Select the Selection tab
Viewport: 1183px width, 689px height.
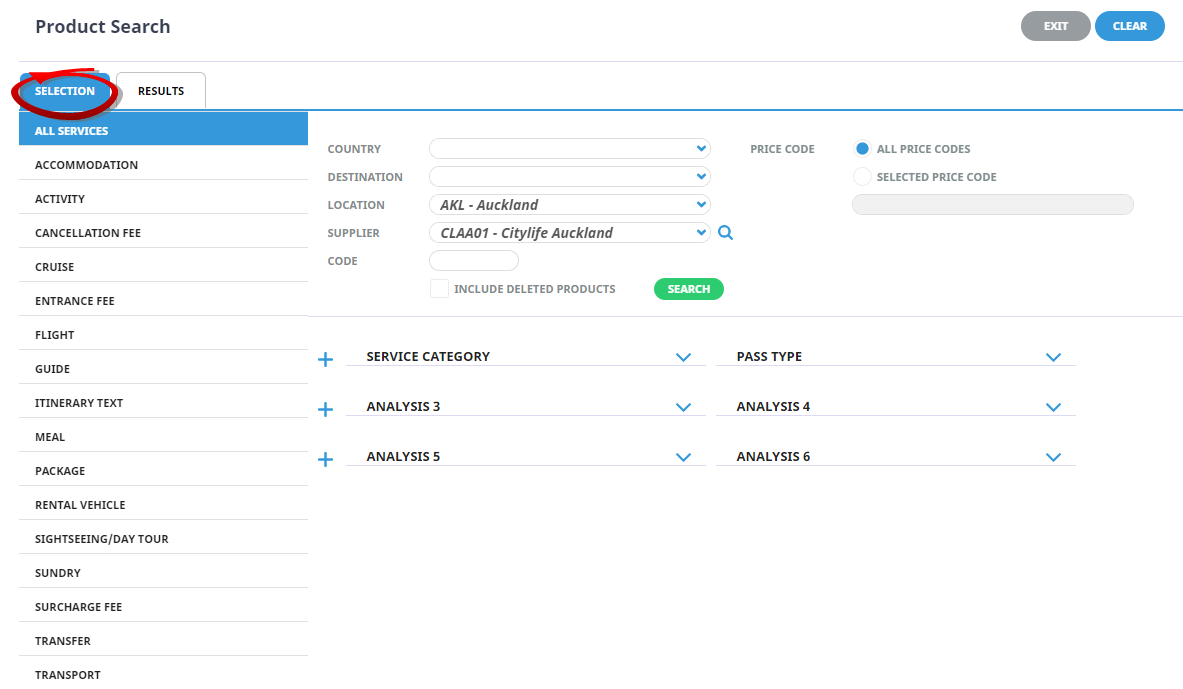[65, 91]
